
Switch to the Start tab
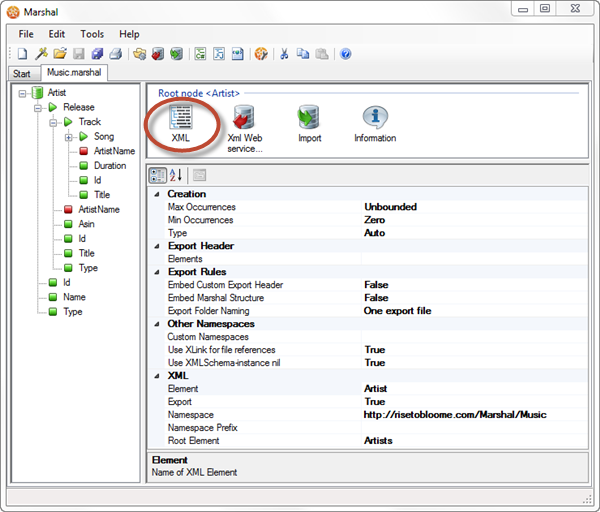coord(22,73)
